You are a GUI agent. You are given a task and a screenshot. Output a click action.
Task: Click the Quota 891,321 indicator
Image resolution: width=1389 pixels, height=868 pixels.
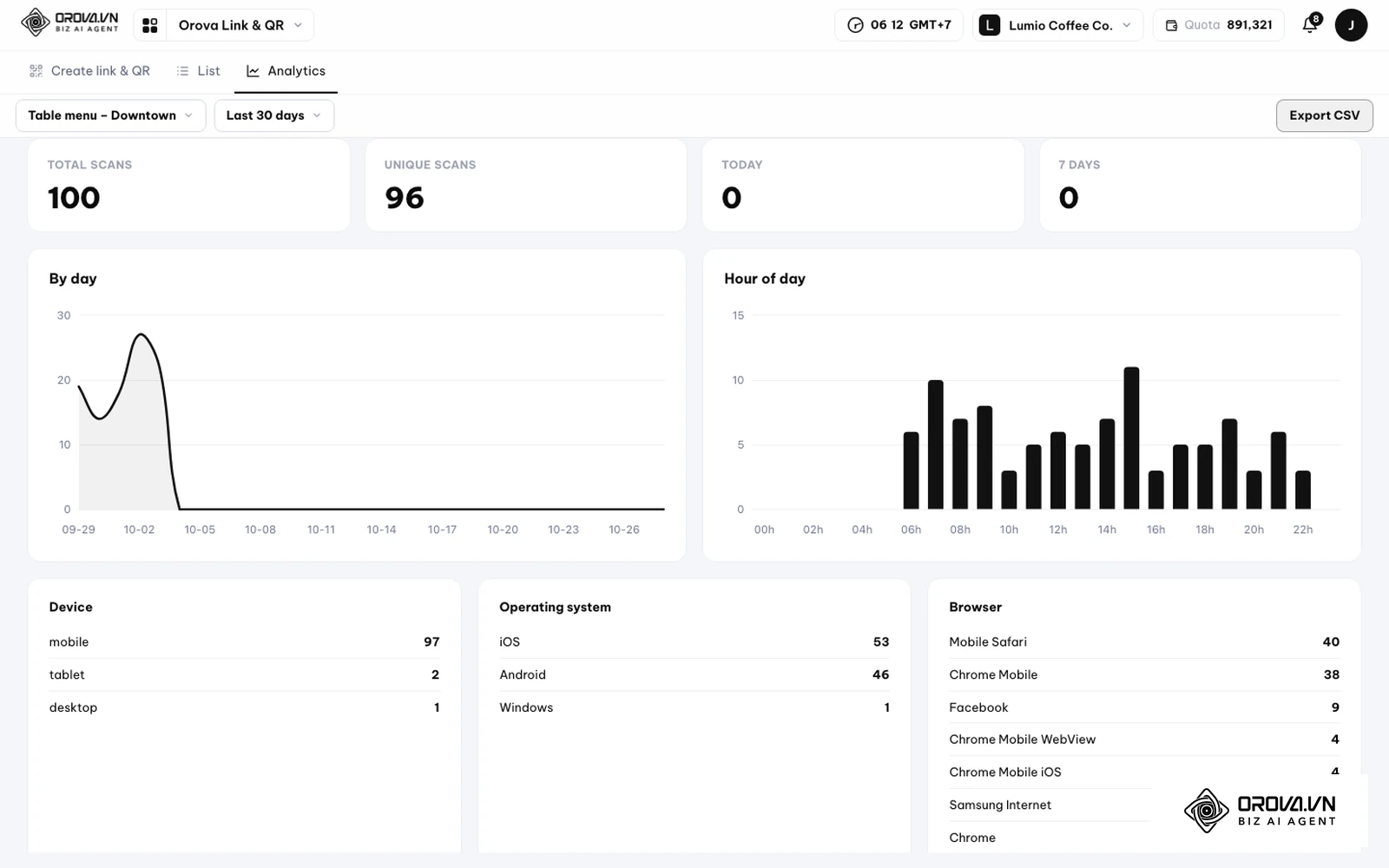coord(1220,25)
